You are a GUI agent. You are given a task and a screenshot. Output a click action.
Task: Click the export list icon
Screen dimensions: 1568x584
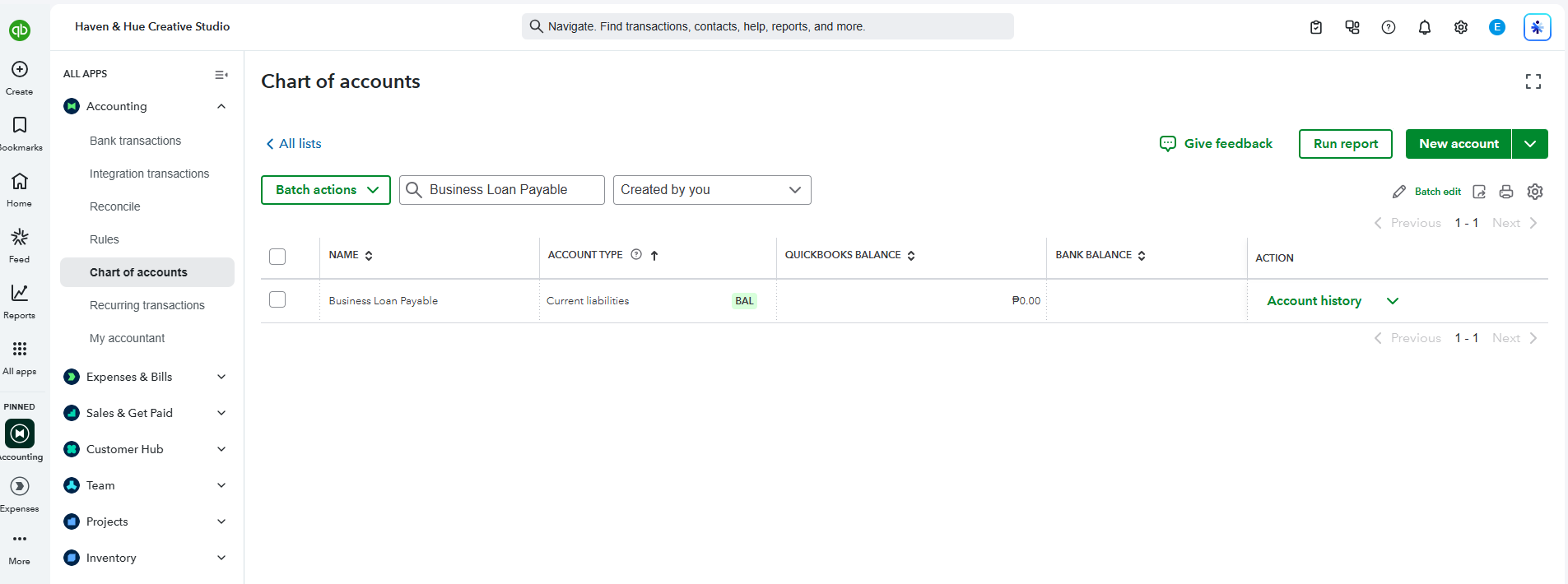point(1479,192)
